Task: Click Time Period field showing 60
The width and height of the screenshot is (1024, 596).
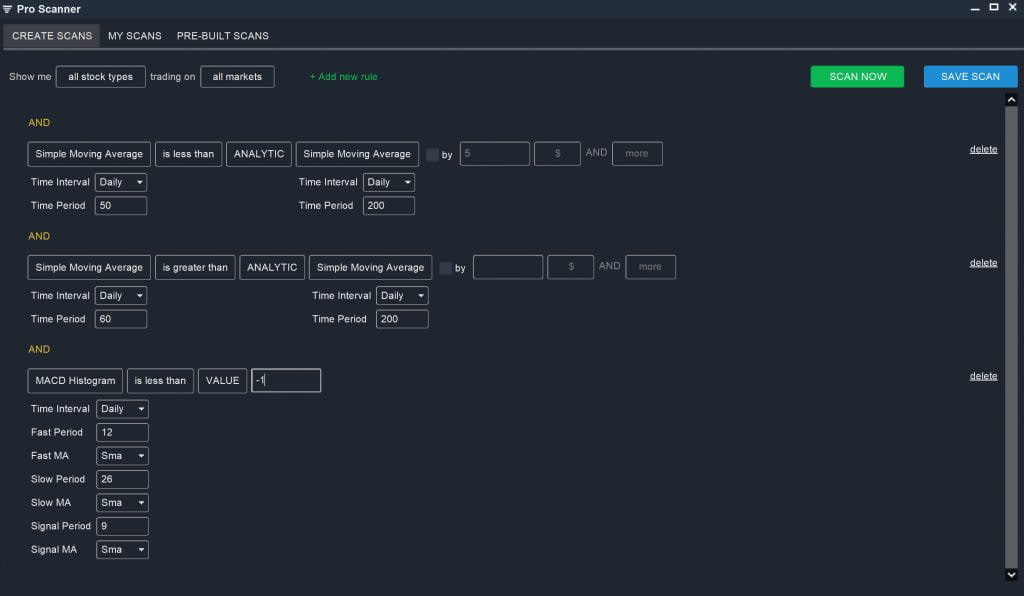Action: coord(121,319)
